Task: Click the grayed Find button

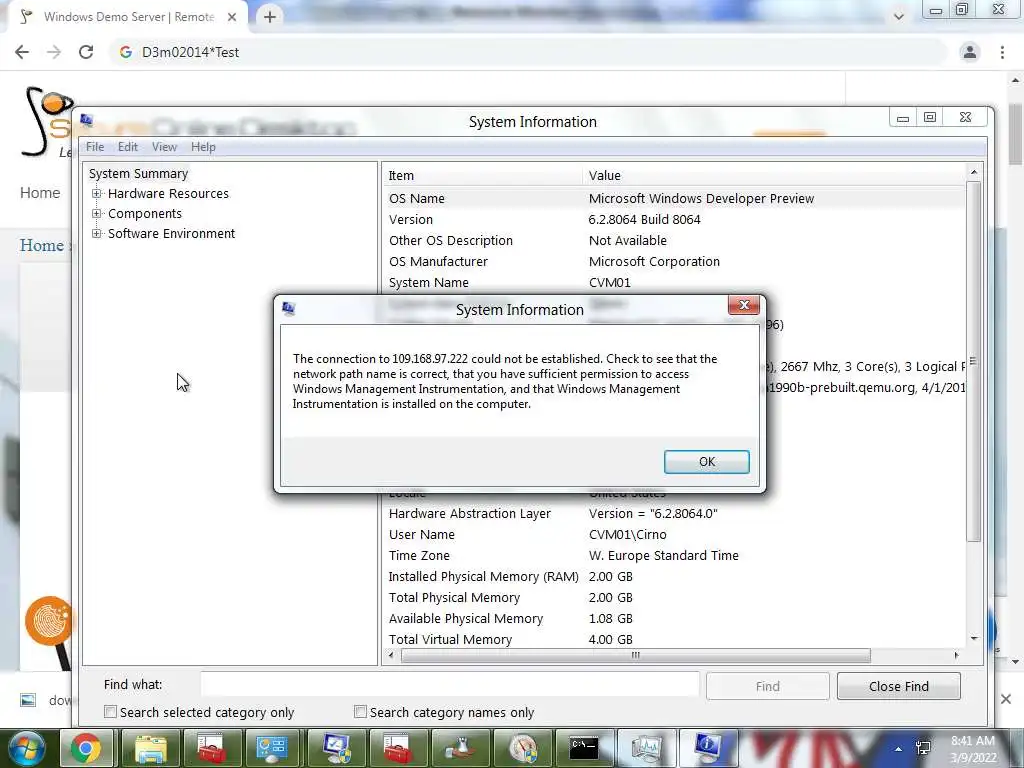Action: (x=767, y=686)
